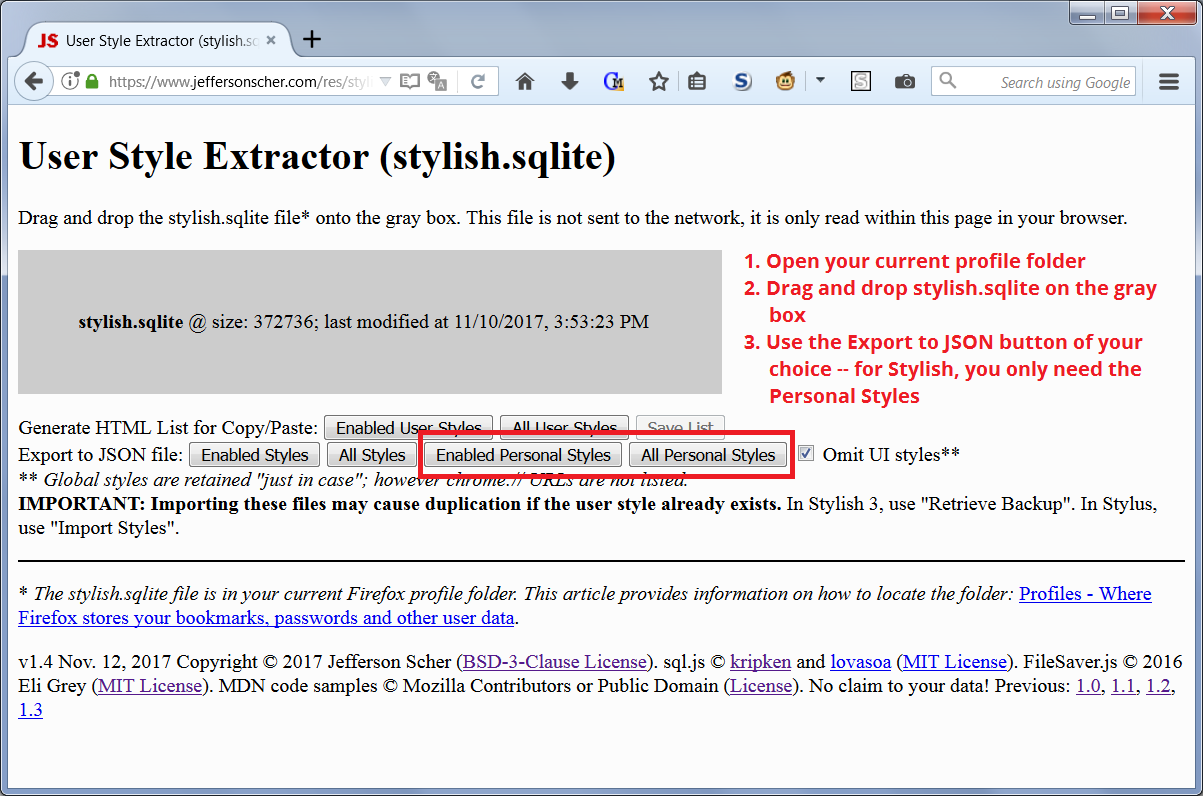Take a screenshot with camera icon
This screenshot has width=1203, height=796.
pos(905,82)
